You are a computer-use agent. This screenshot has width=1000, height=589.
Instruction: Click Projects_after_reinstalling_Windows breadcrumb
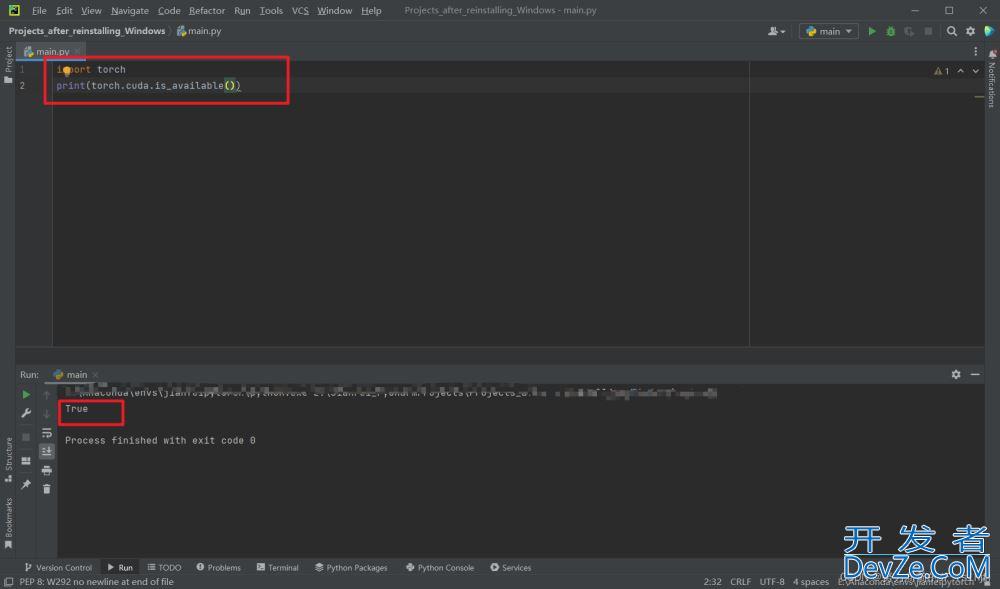(87, 31)
